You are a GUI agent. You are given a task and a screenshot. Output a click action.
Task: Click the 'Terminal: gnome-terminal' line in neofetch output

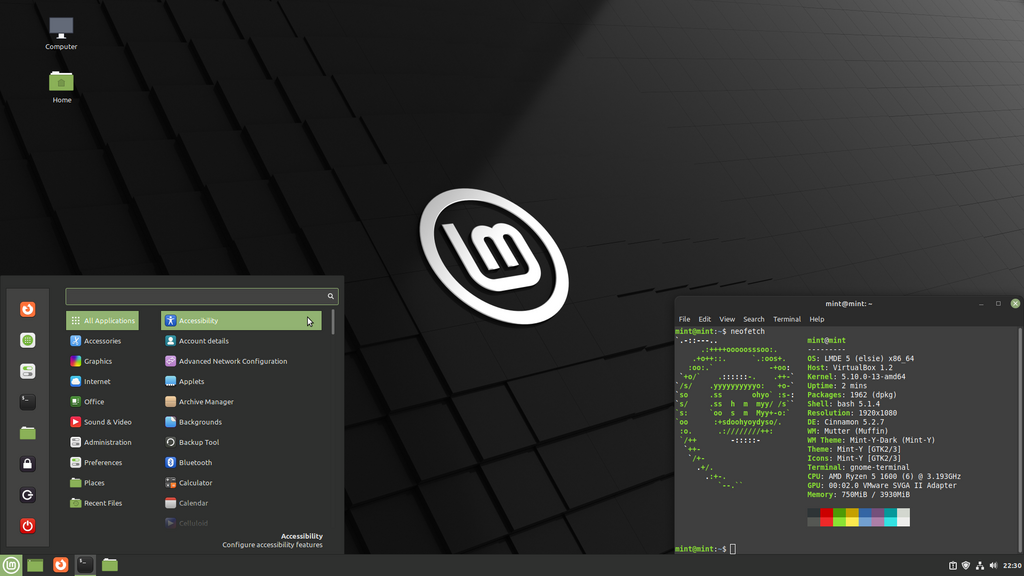[x=858, y=468]
